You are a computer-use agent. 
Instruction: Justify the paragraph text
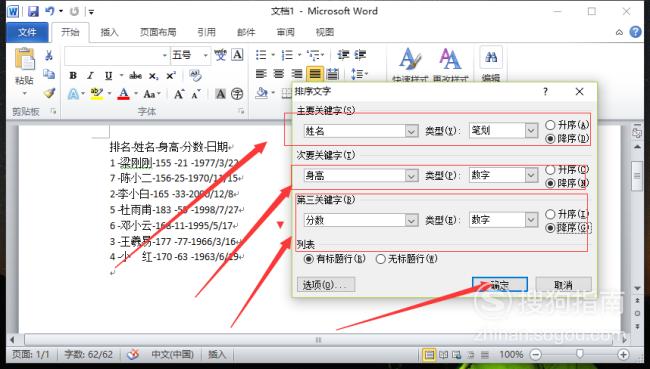click(x=315, y=74)
